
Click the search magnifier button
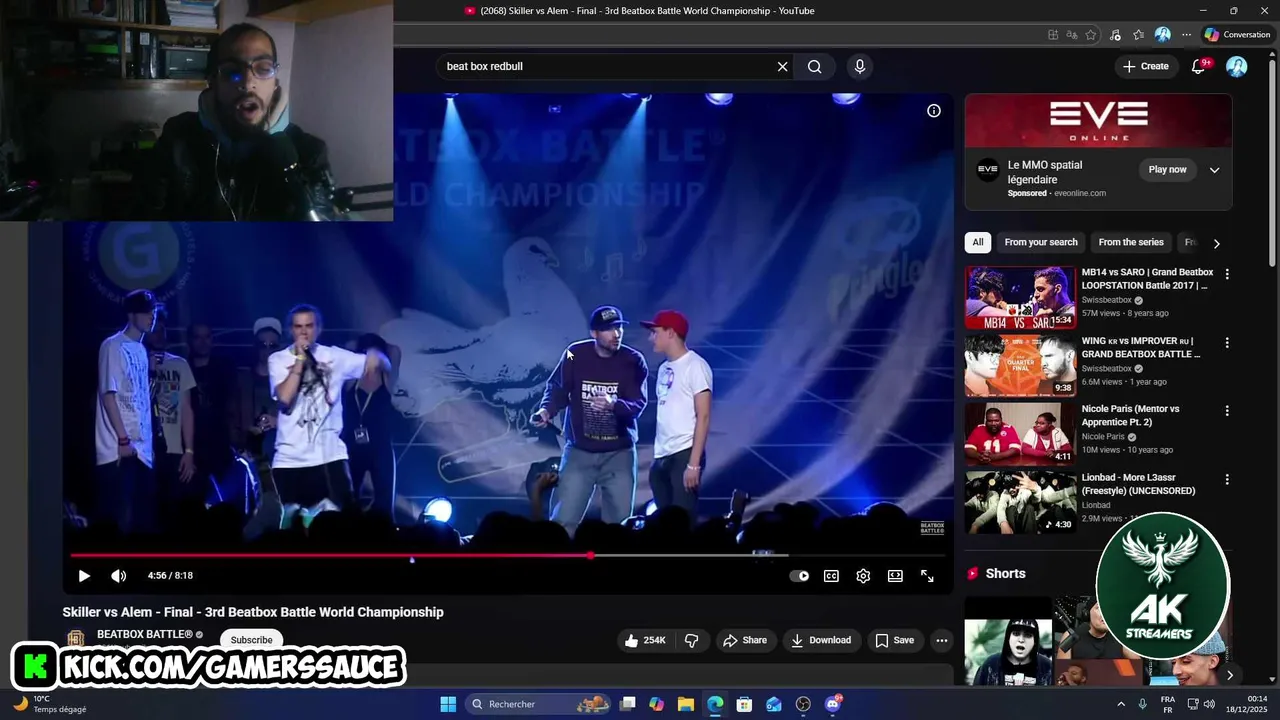click(815, 66)
